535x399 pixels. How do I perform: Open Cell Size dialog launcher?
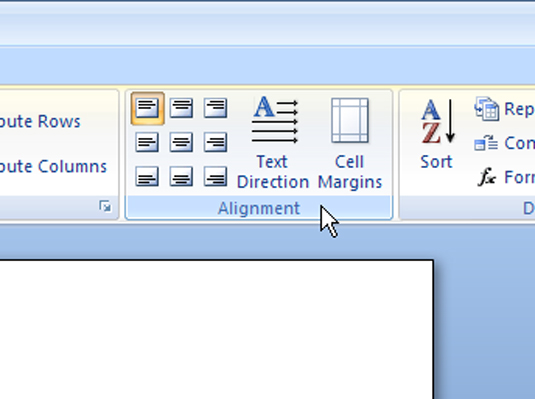105,206
